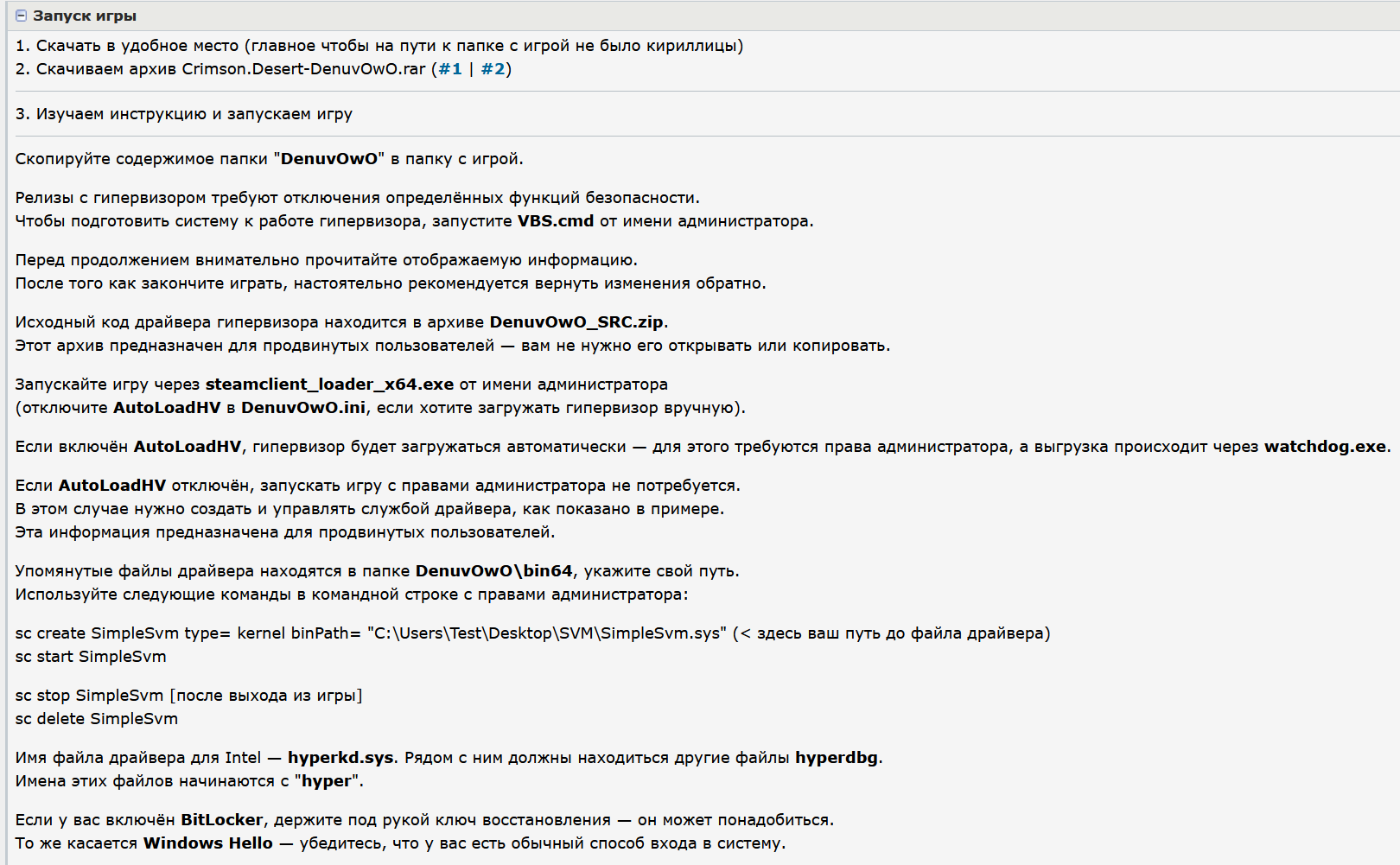
Task: Click the bold "BitLocker" word
Action: tap(221, 820)
